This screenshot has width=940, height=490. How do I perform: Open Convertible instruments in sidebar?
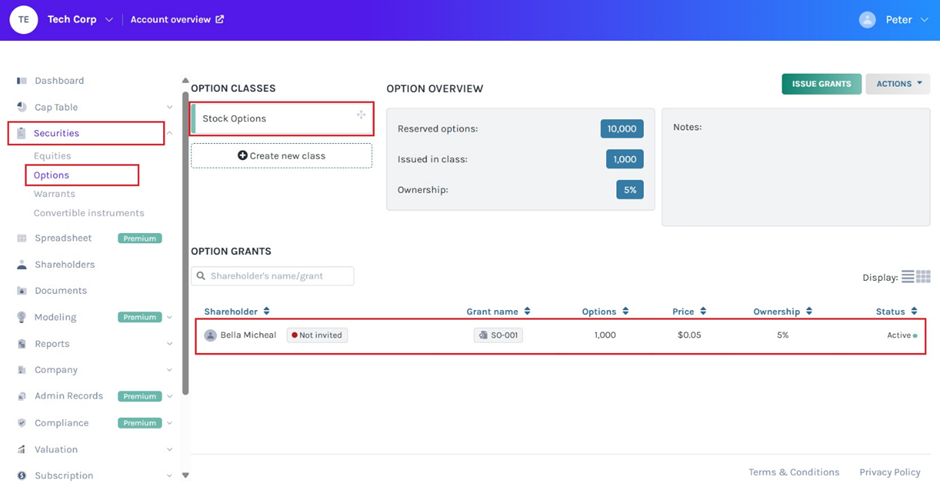tap(89, 213)
